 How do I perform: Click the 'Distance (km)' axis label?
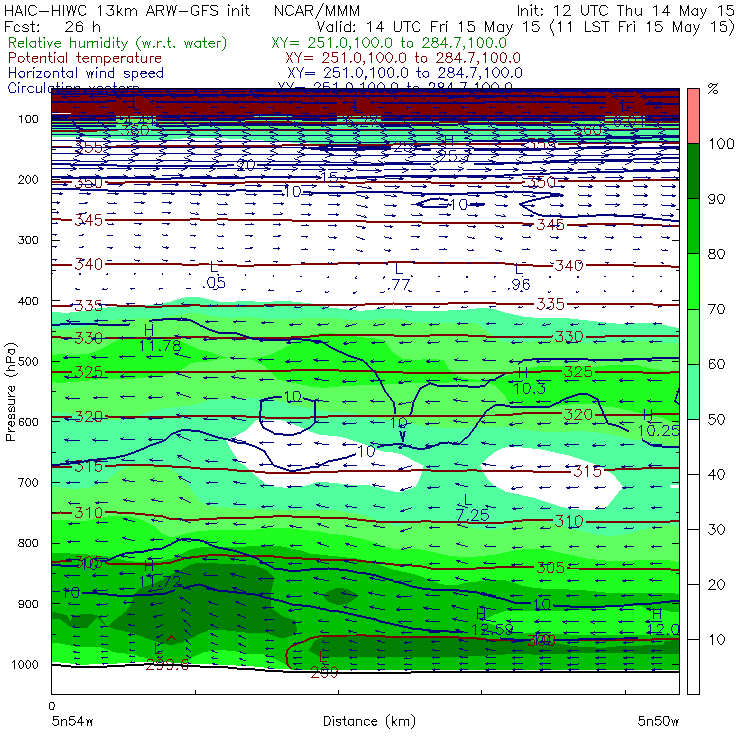coord(369,721)
